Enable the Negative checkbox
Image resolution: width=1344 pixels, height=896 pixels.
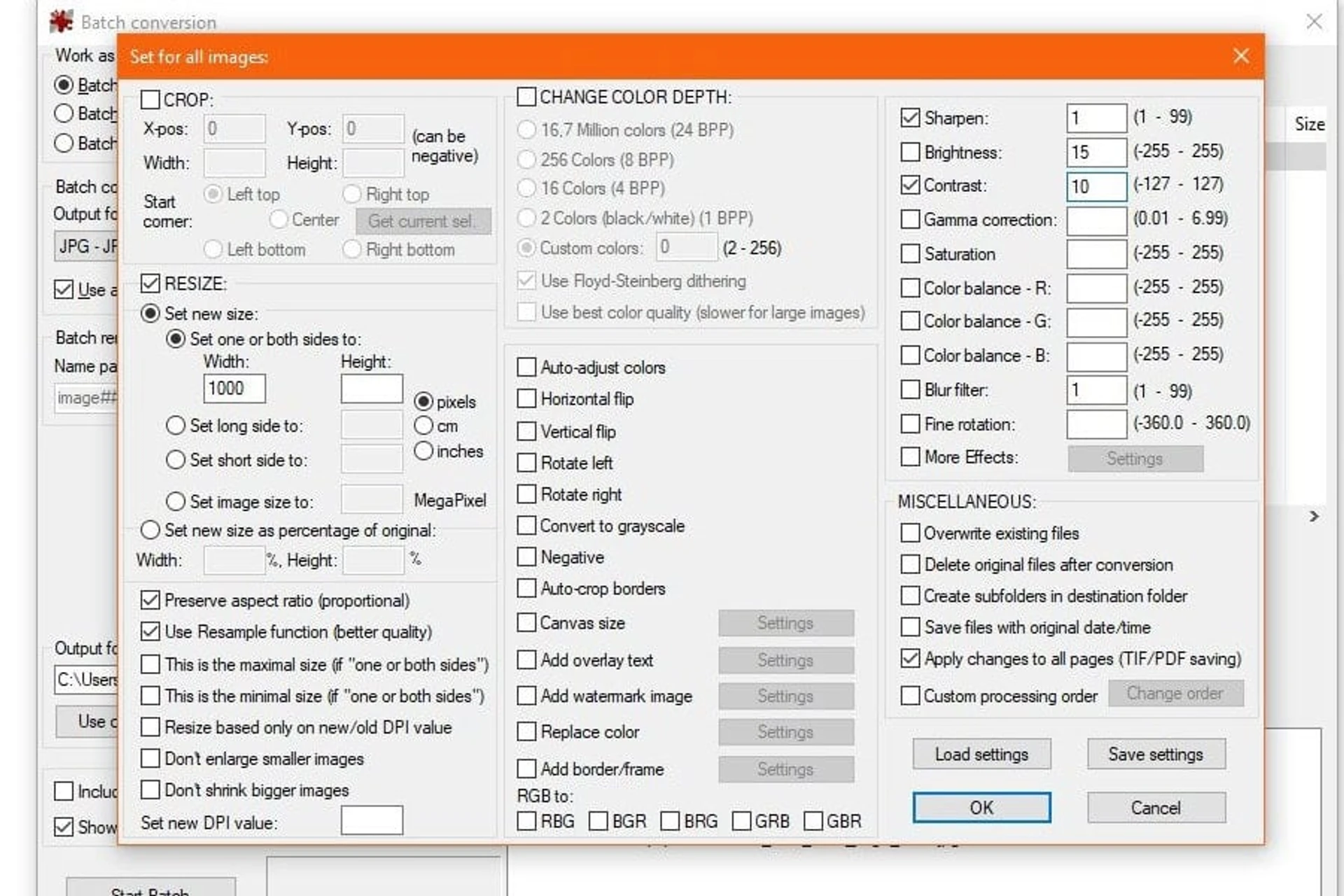click(x=526, y=556)
